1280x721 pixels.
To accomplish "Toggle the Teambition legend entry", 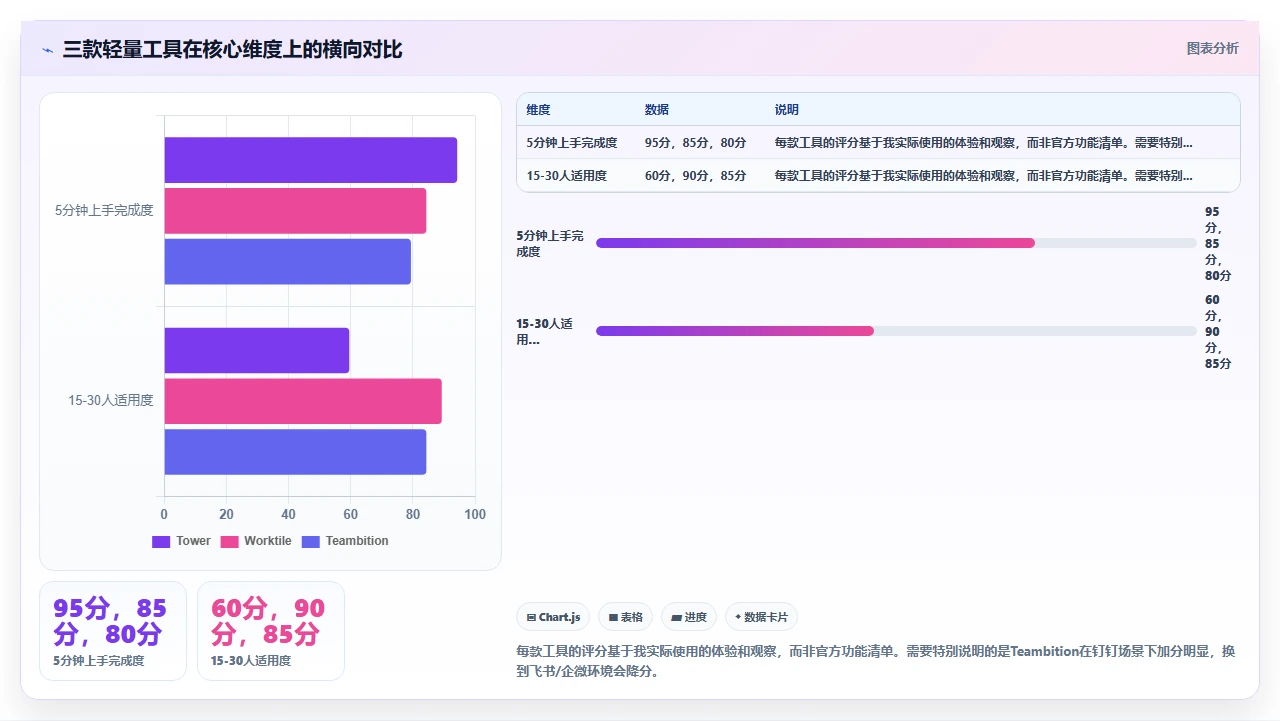I will [345, 541].
